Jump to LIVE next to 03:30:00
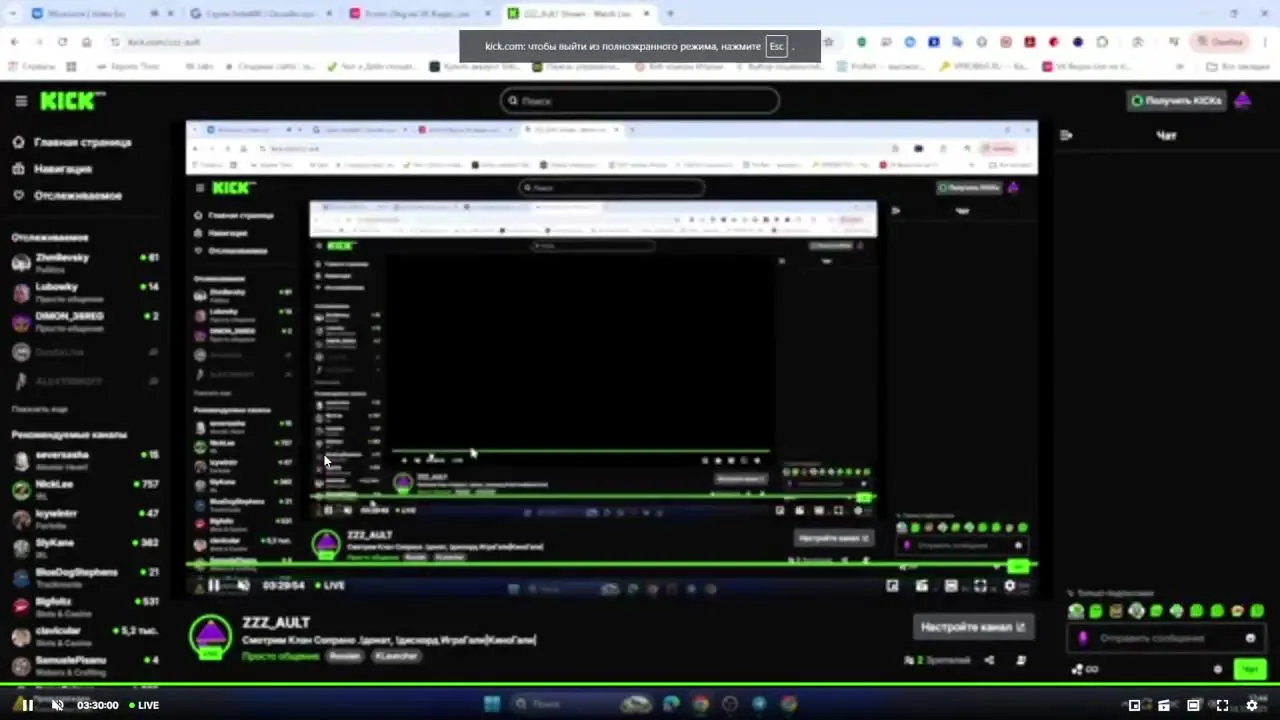 point(142,705)
